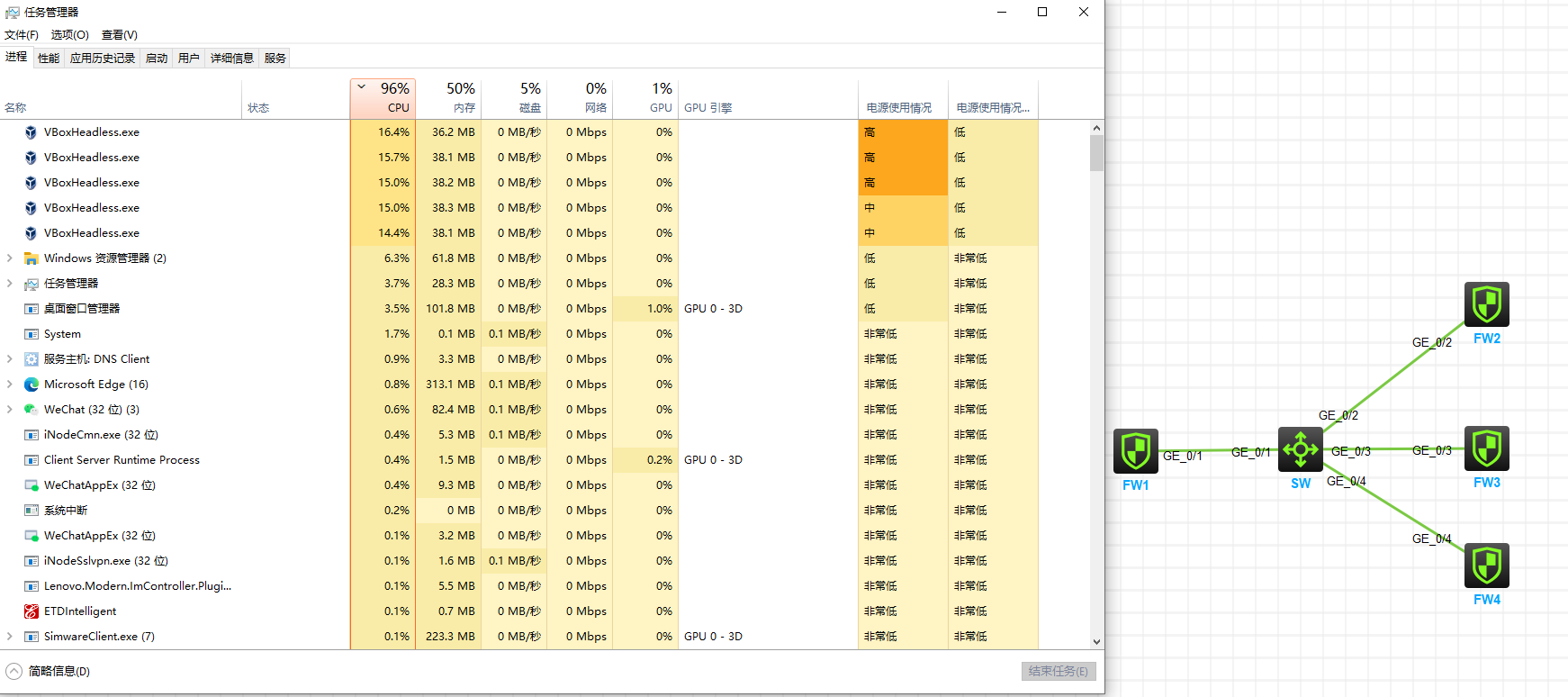Switch to the 性能 tab
This screenshot has height=697, width=1568.
[x=49, y=59]
